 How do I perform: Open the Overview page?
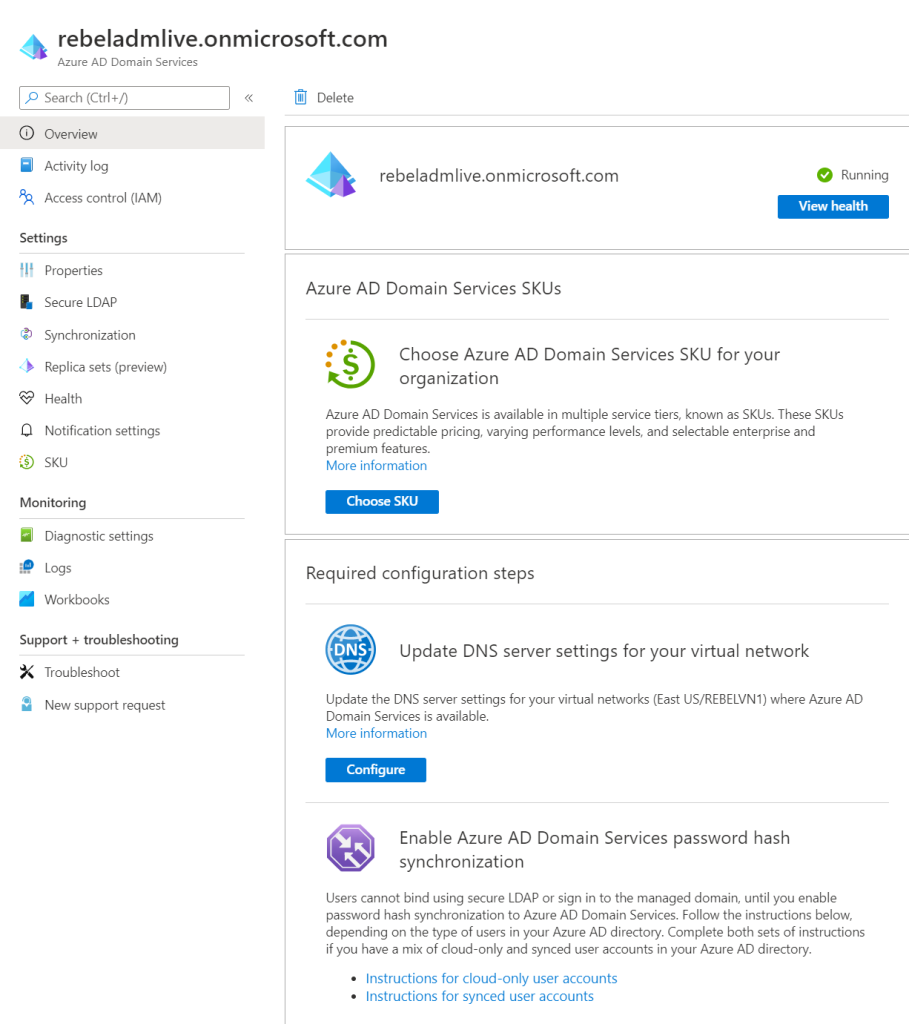[70, 133]
